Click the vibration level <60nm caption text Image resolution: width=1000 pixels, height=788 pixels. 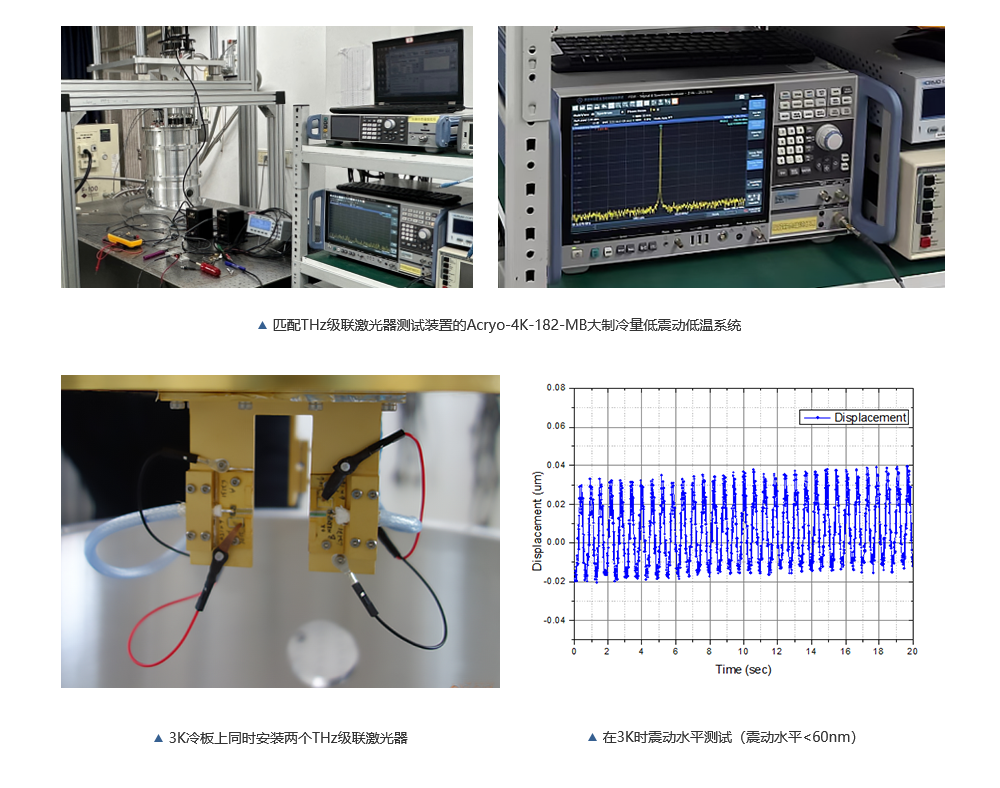tap(729, 738)
